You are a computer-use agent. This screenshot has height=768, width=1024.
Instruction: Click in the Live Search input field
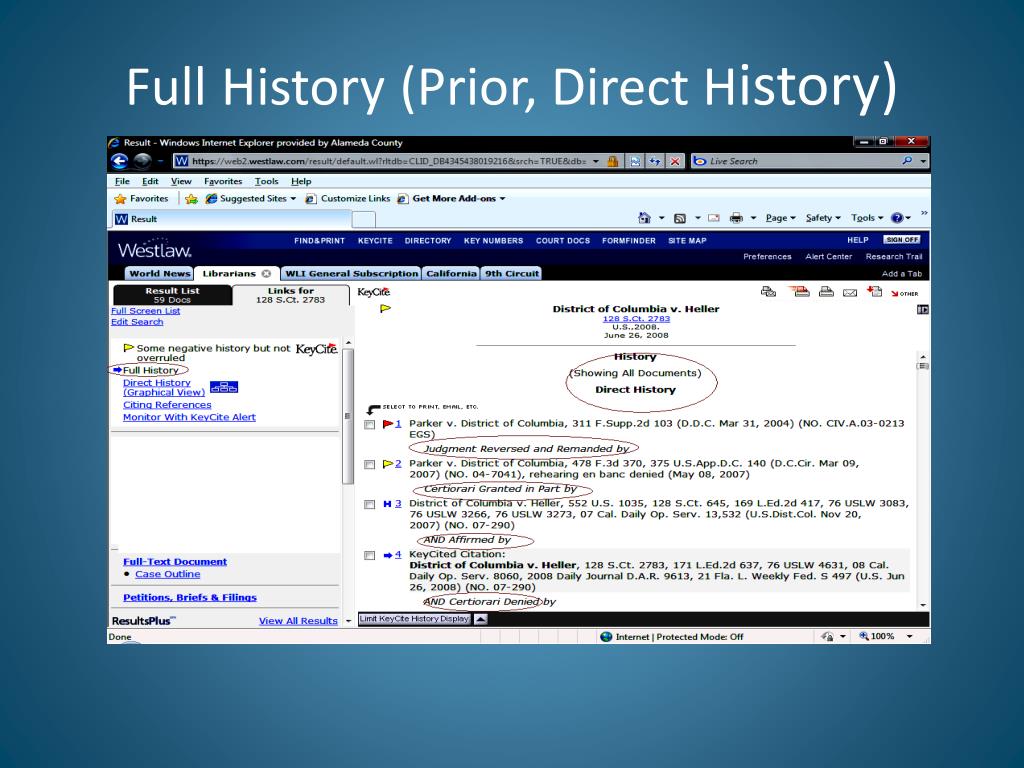point(797,161)
